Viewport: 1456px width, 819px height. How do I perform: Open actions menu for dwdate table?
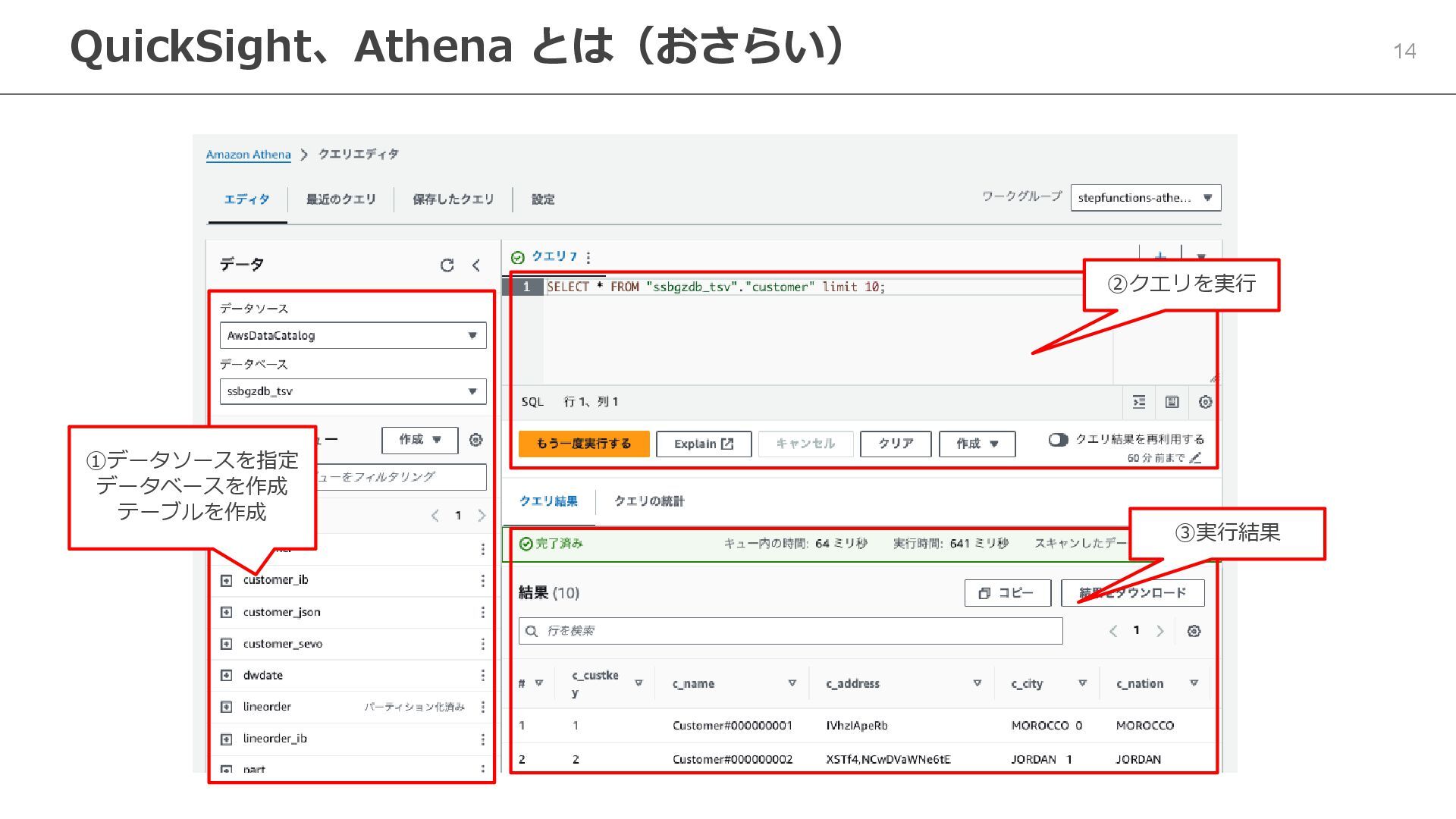click(482, 675)
